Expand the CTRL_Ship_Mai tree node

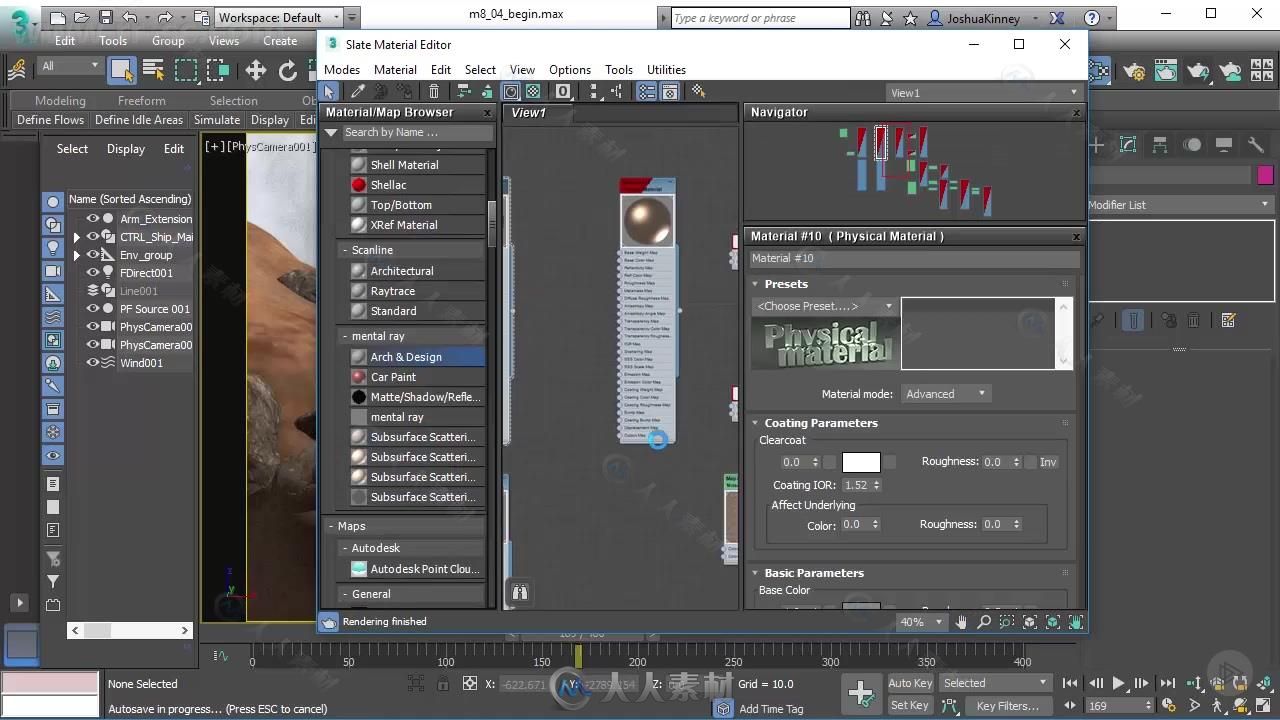(x=77, y=237)
